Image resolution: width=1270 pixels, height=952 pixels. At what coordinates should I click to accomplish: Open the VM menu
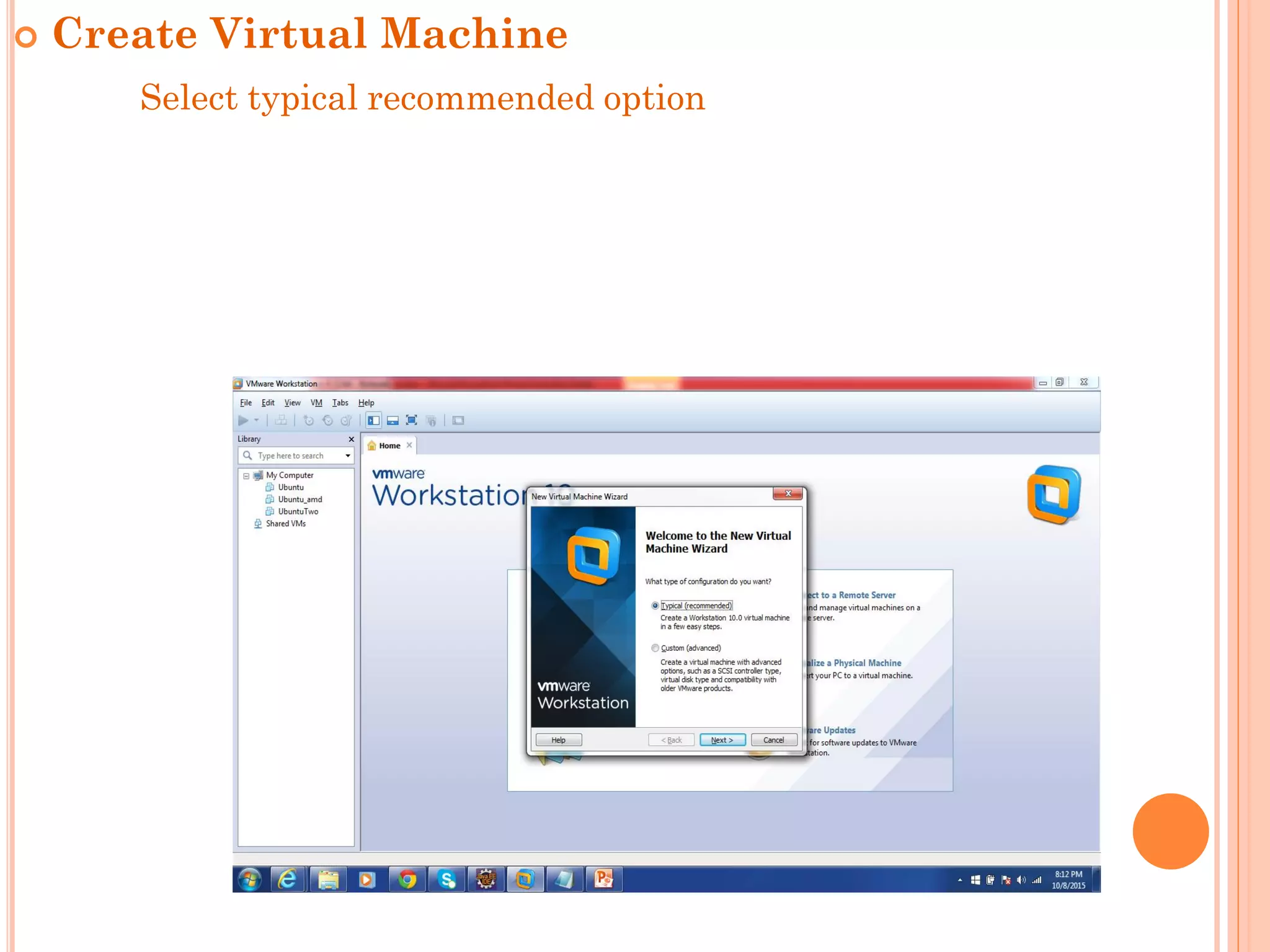click(x=316, y=403)
